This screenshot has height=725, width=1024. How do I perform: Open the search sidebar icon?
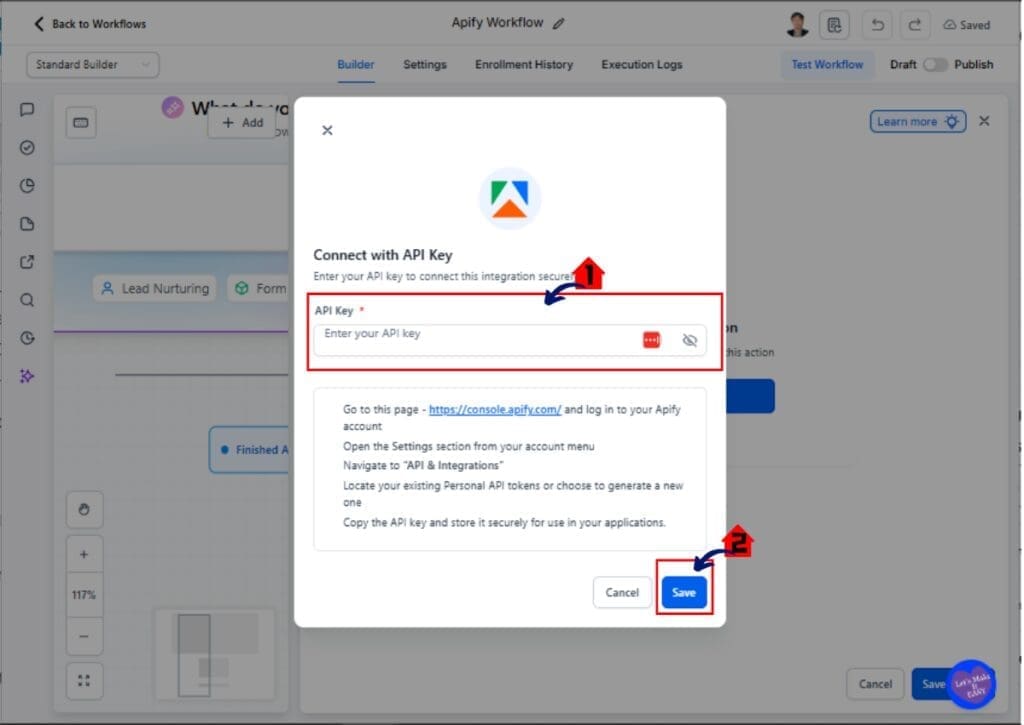click(27, 300)
